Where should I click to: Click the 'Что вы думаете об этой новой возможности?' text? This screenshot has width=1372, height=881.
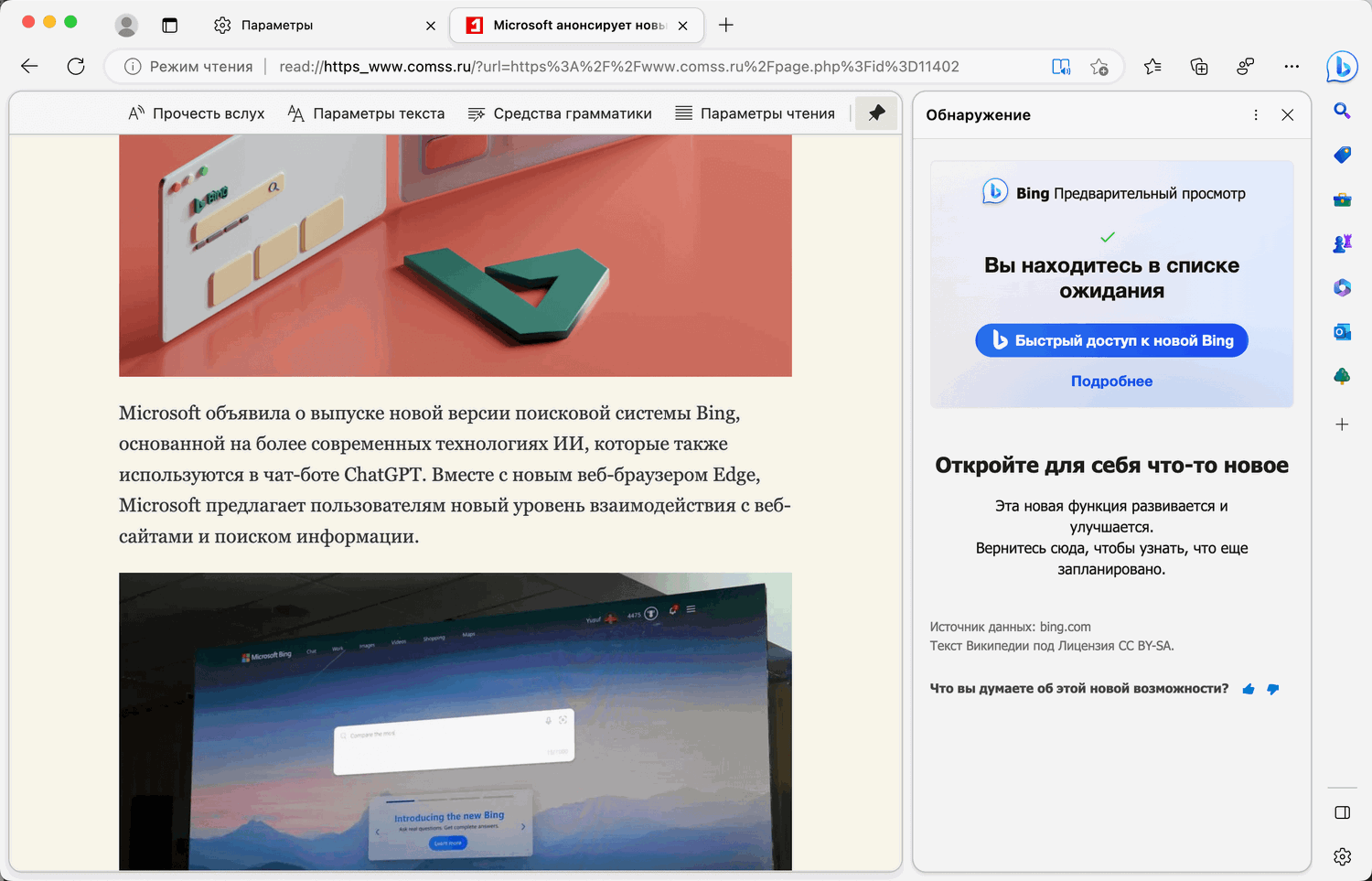pos(1079,689)
